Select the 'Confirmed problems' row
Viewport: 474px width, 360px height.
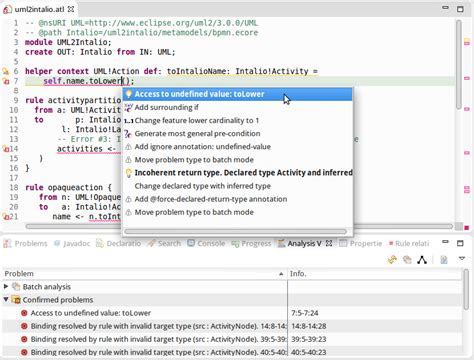click(x=233, y=300)
